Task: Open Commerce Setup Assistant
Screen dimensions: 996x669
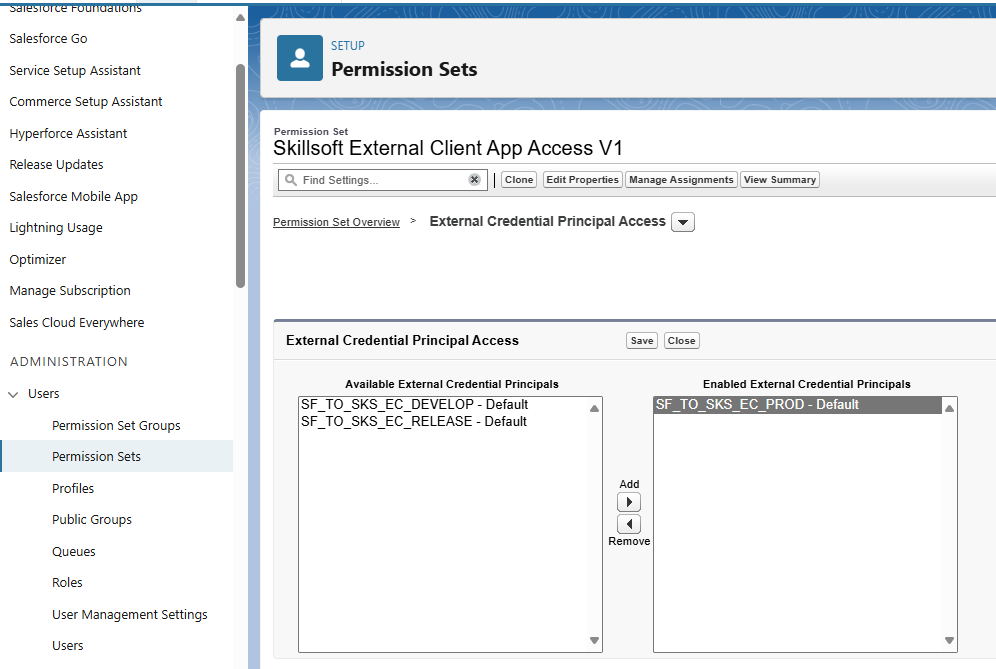Action: (x=86, y=102)
